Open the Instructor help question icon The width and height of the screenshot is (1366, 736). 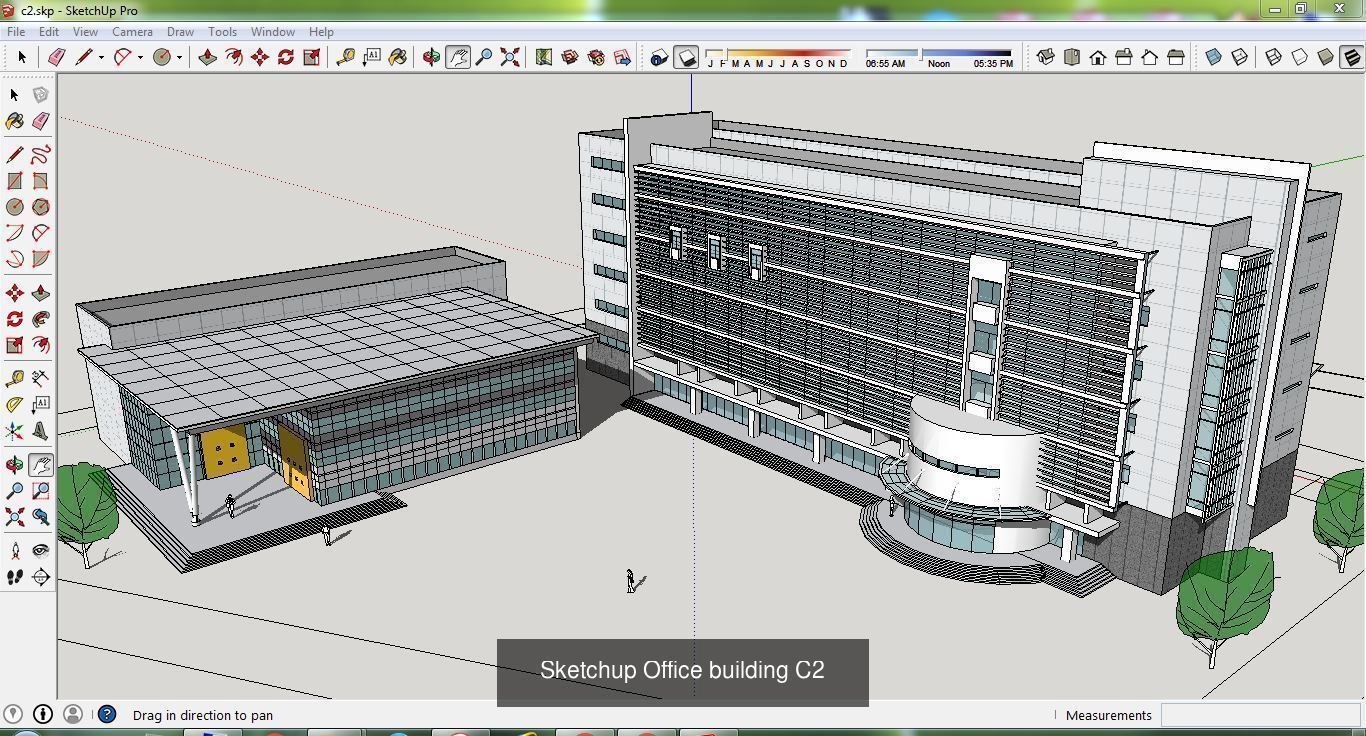click(x=107, y=714)
